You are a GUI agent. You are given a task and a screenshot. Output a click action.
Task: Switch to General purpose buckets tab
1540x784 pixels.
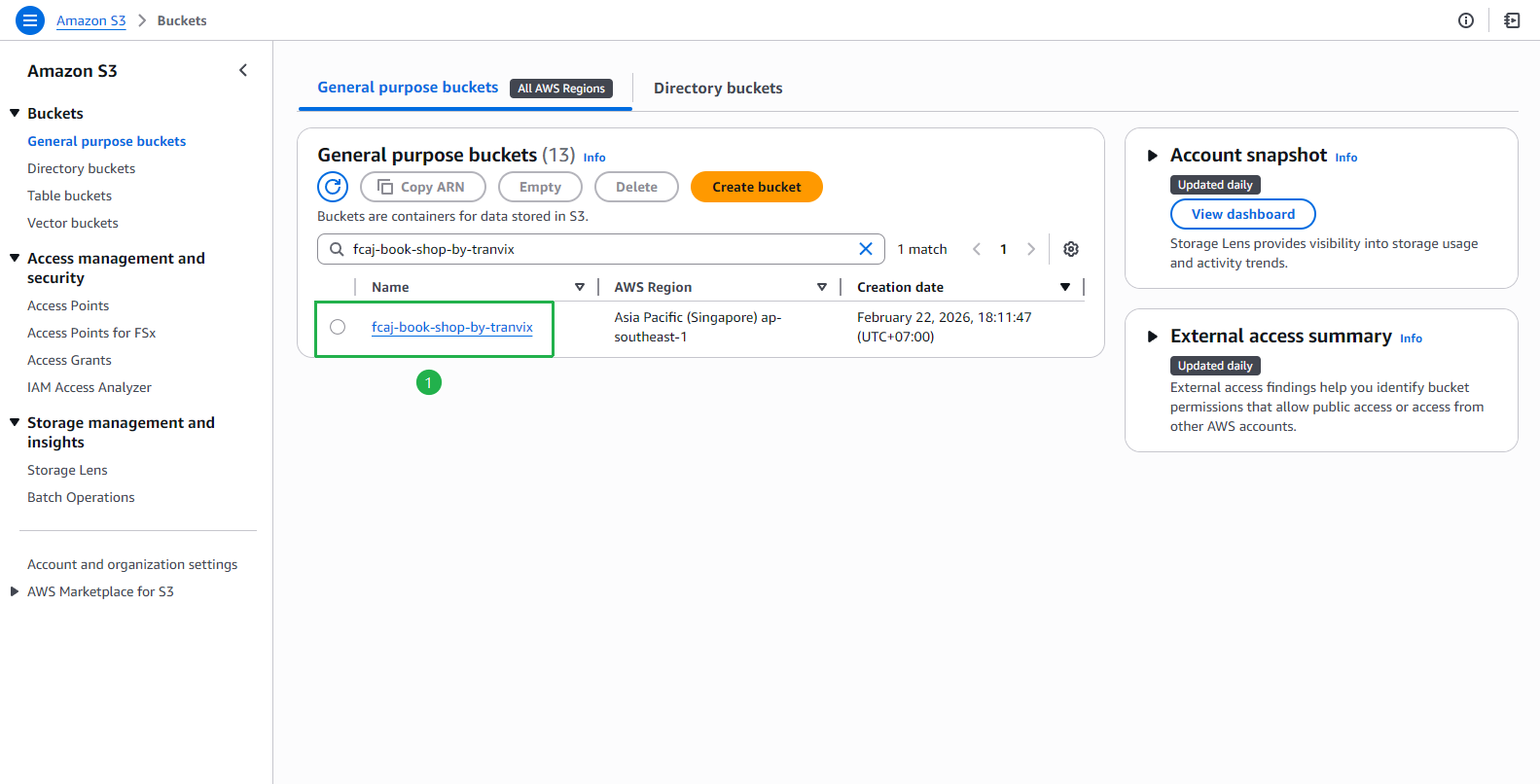(408, 88)
